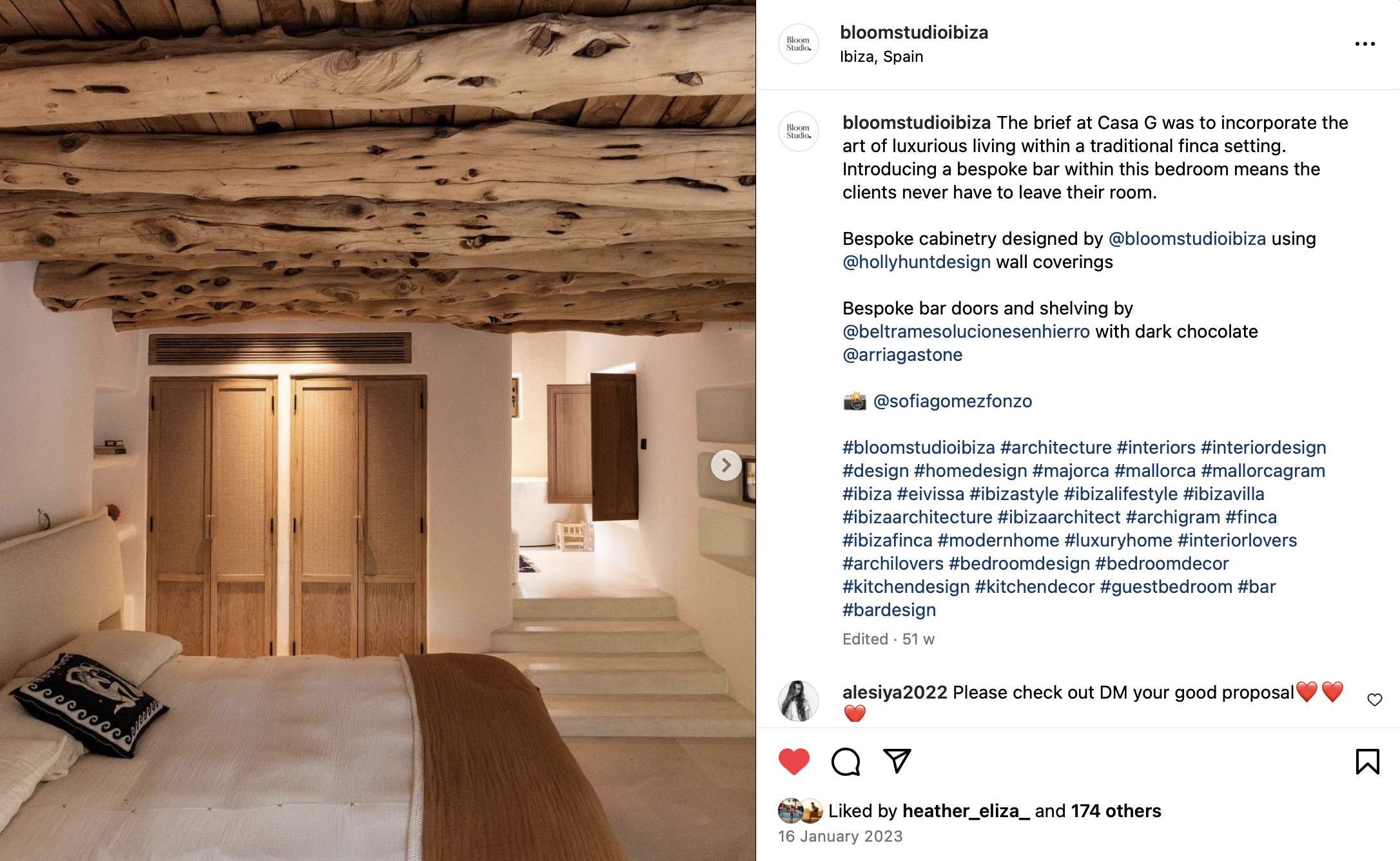Open the #ibizafinca hashtag
The image size is (1400, 861).
[888, 540]
